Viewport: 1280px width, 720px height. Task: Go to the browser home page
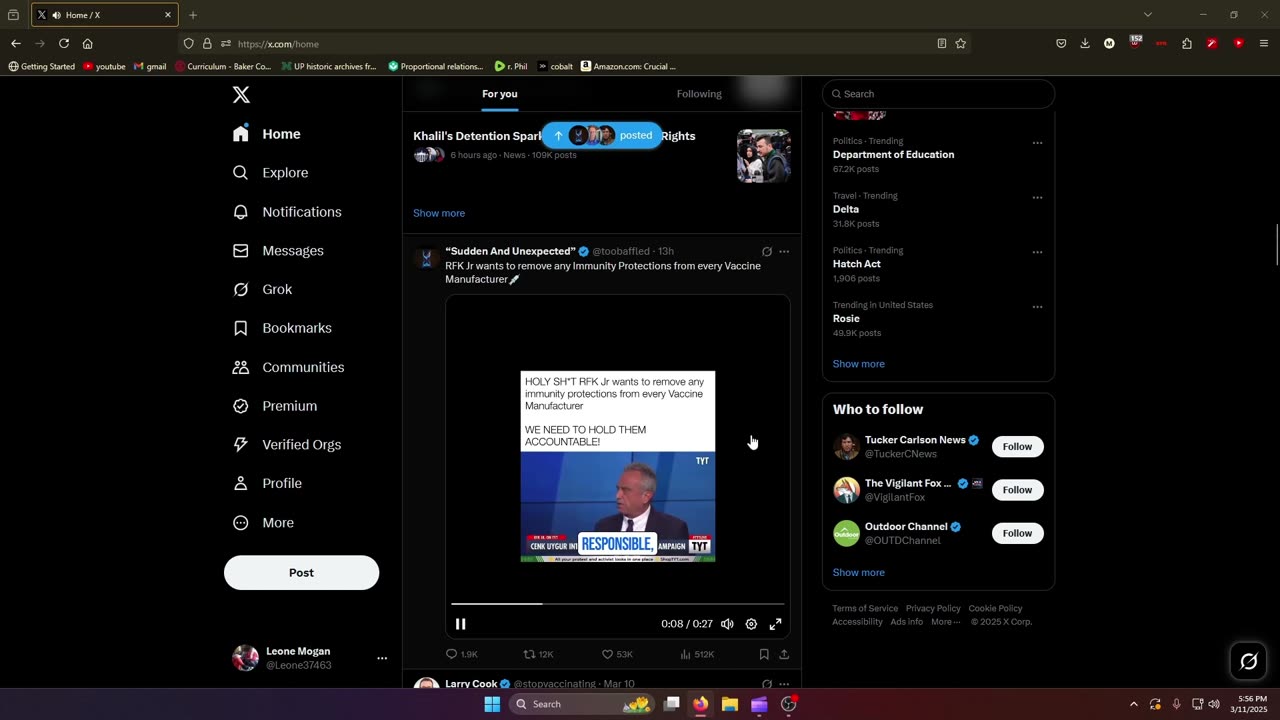88,43
